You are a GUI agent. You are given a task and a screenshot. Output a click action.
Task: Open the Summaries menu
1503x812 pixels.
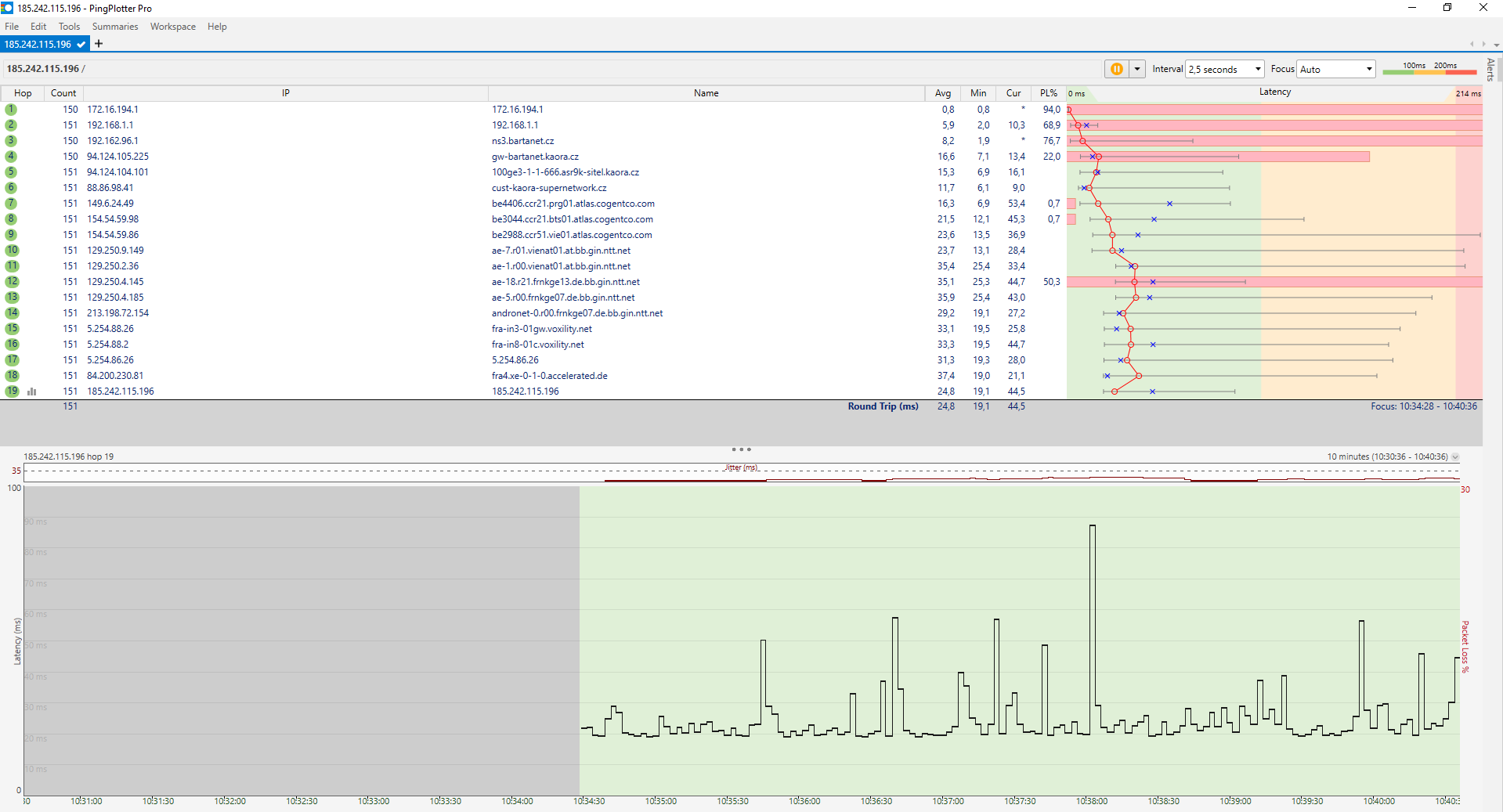(x=115, y=27)
